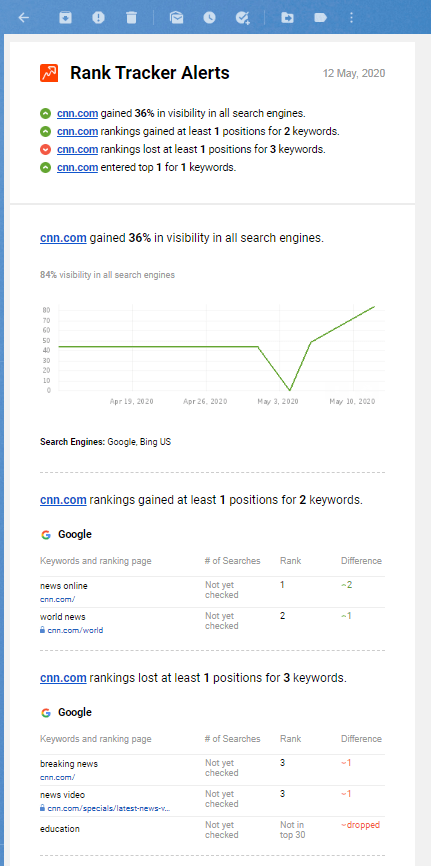Click cnn.com/ link under breaking news
The image size is (431, 866).
tap(57, 777)
